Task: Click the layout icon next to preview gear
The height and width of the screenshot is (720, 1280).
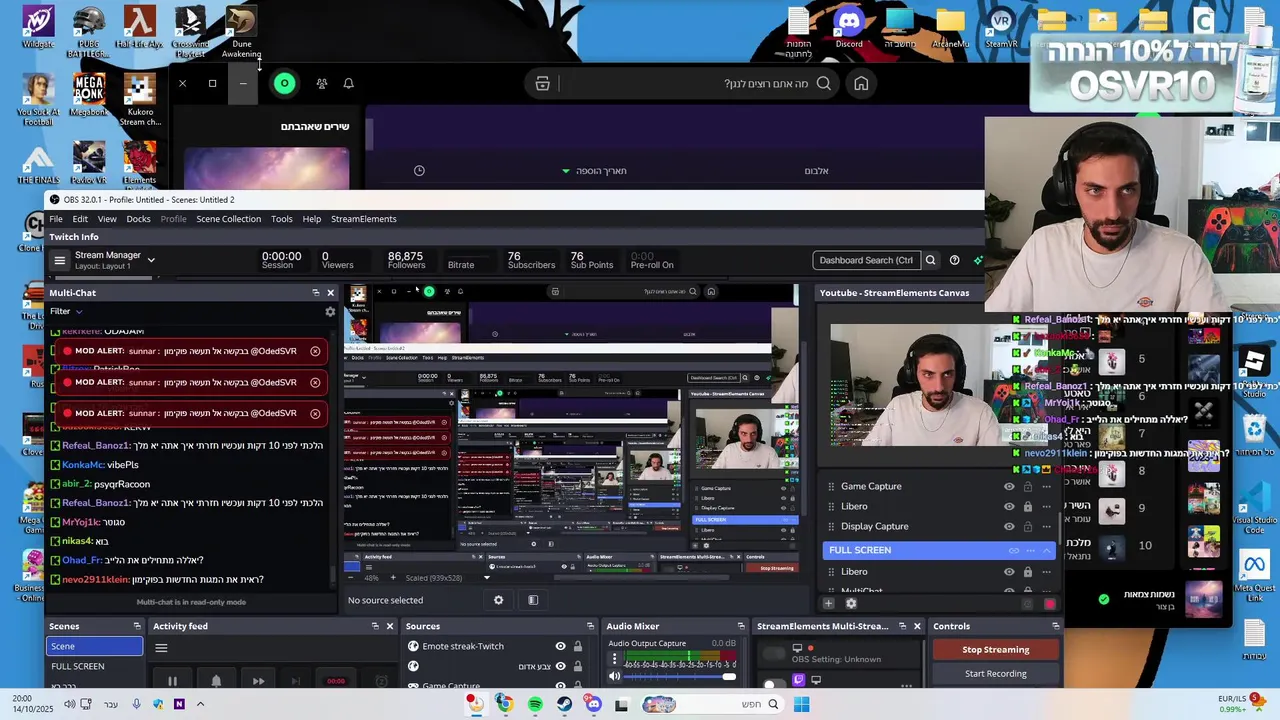Action: coord(533,600)
